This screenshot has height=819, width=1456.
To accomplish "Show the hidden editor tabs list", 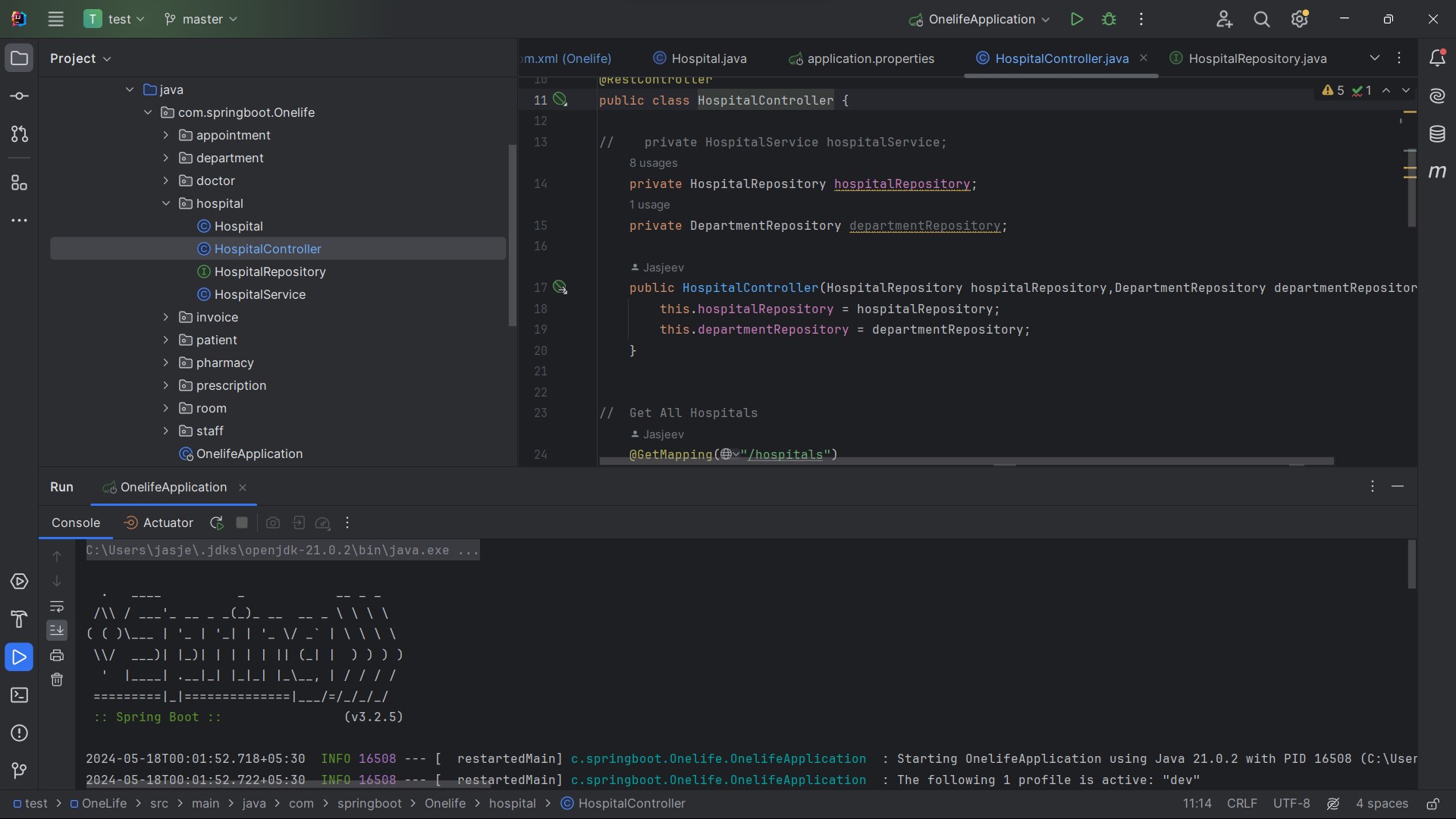I will 1374,58.
